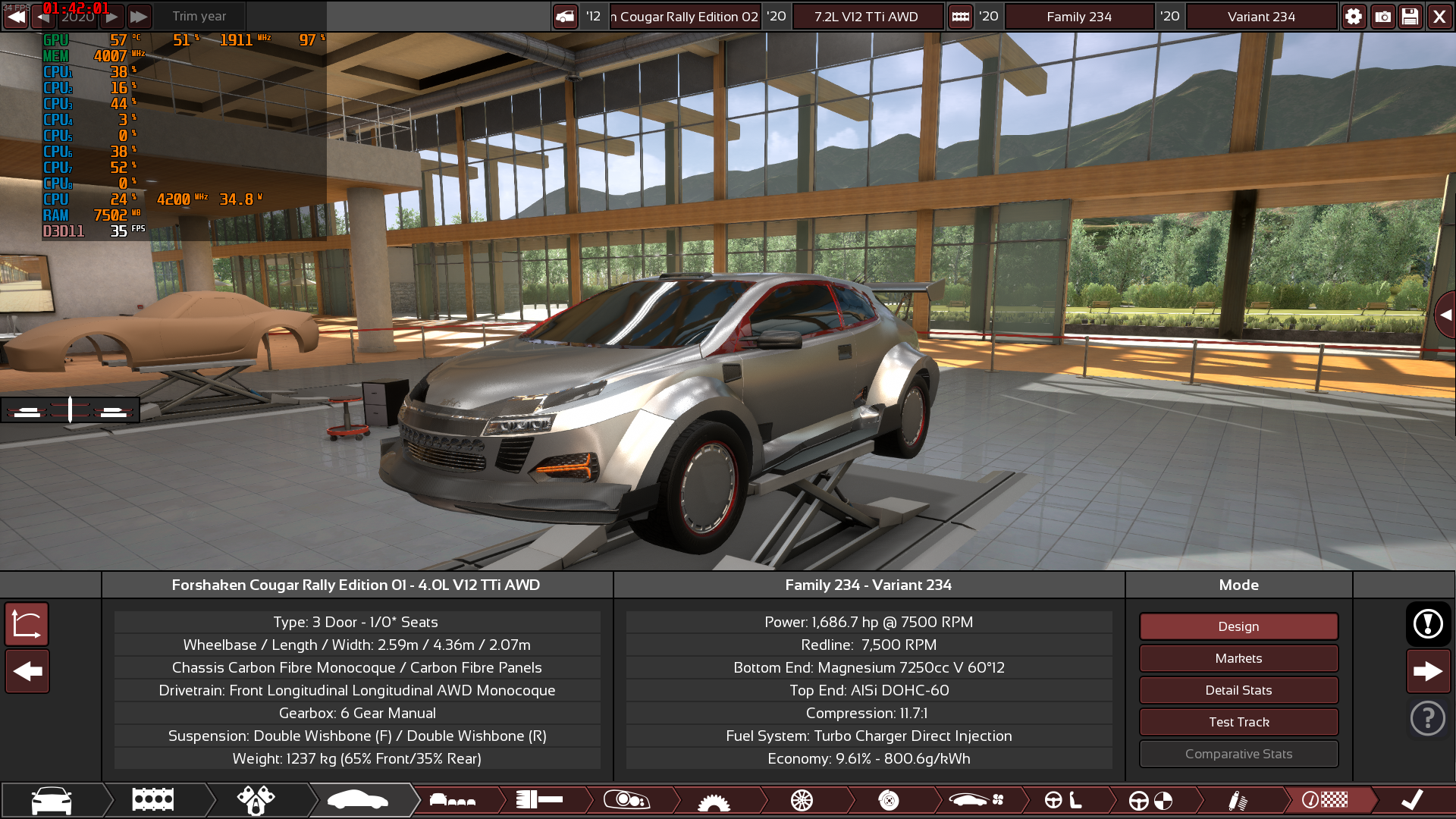Click the Forshaken Cougar Rally Edition 01 header
Screen dimensions: 1456x819
point(356,585)
